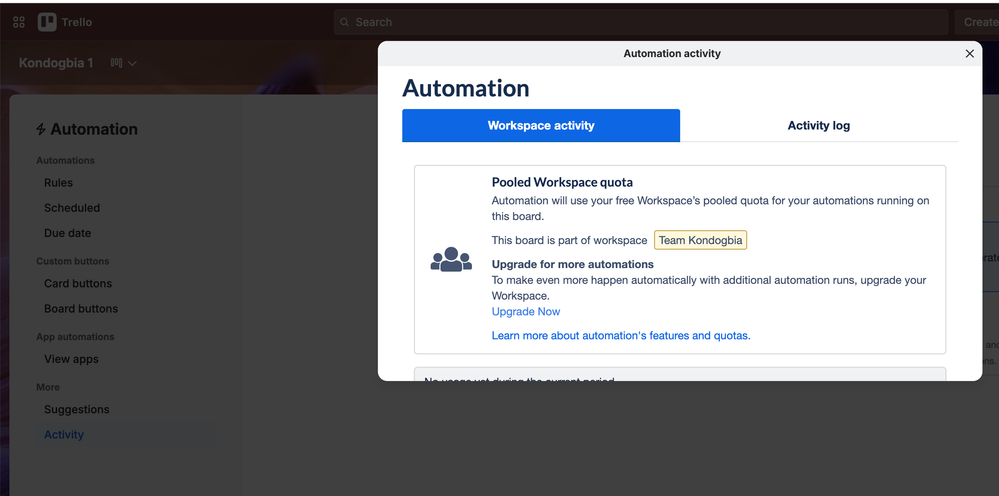Click the Pooled Workspace quota heading
This screenshot has height=496, width=999.
click(x=562, y=182)
